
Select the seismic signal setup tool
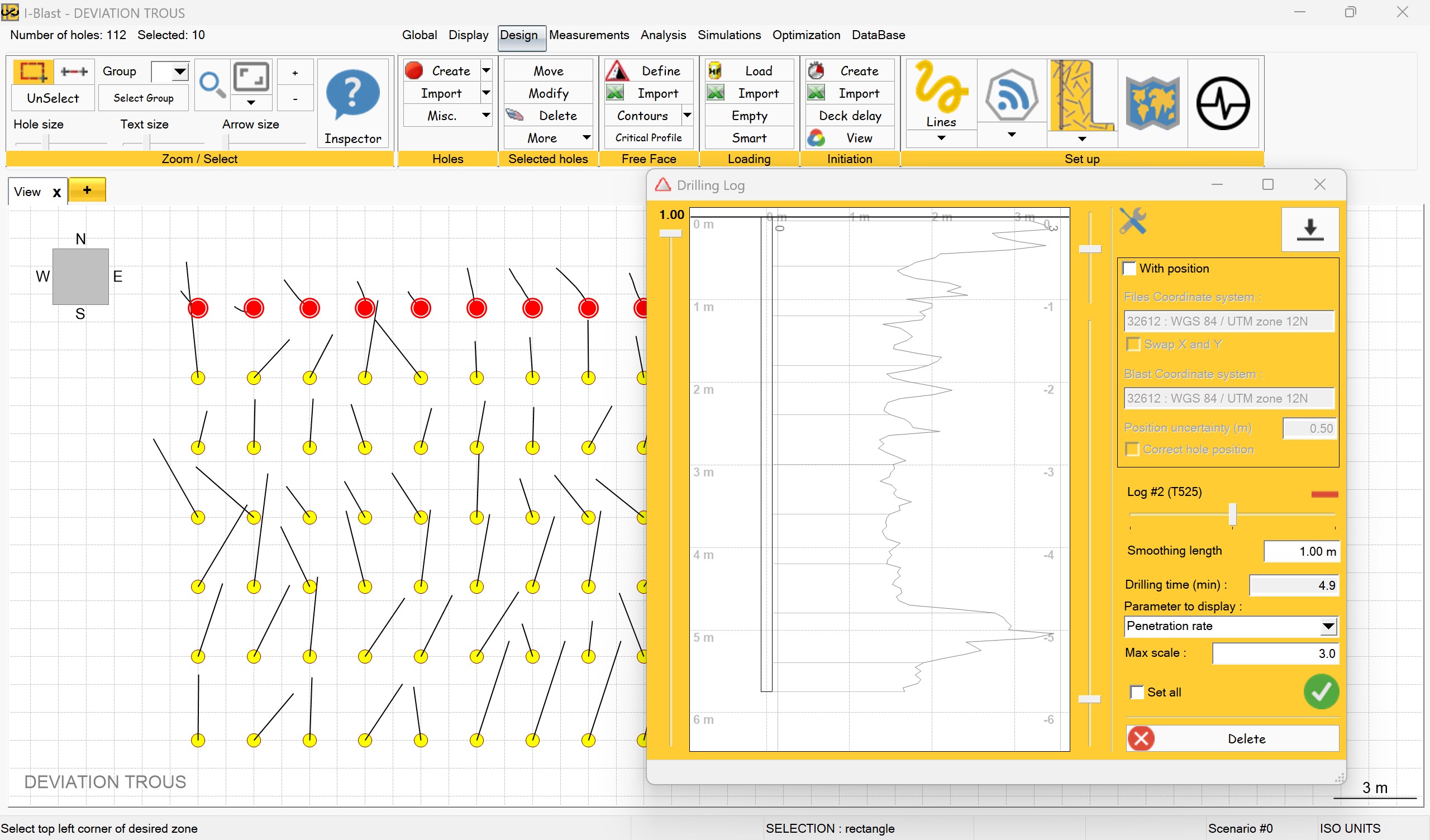pyautogui.click(x=1222, y=102)
